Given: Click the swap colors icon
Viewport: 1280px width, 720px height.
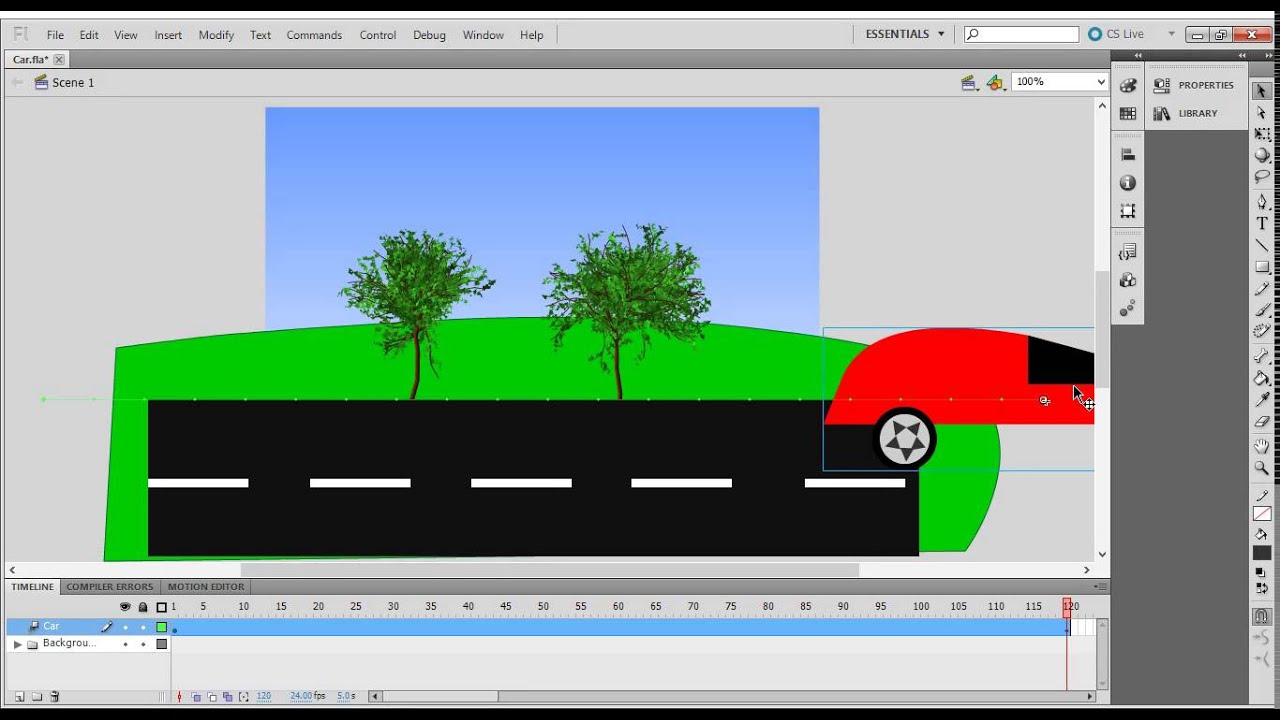Looking at the screenshot, I should tap(1261, 589).
